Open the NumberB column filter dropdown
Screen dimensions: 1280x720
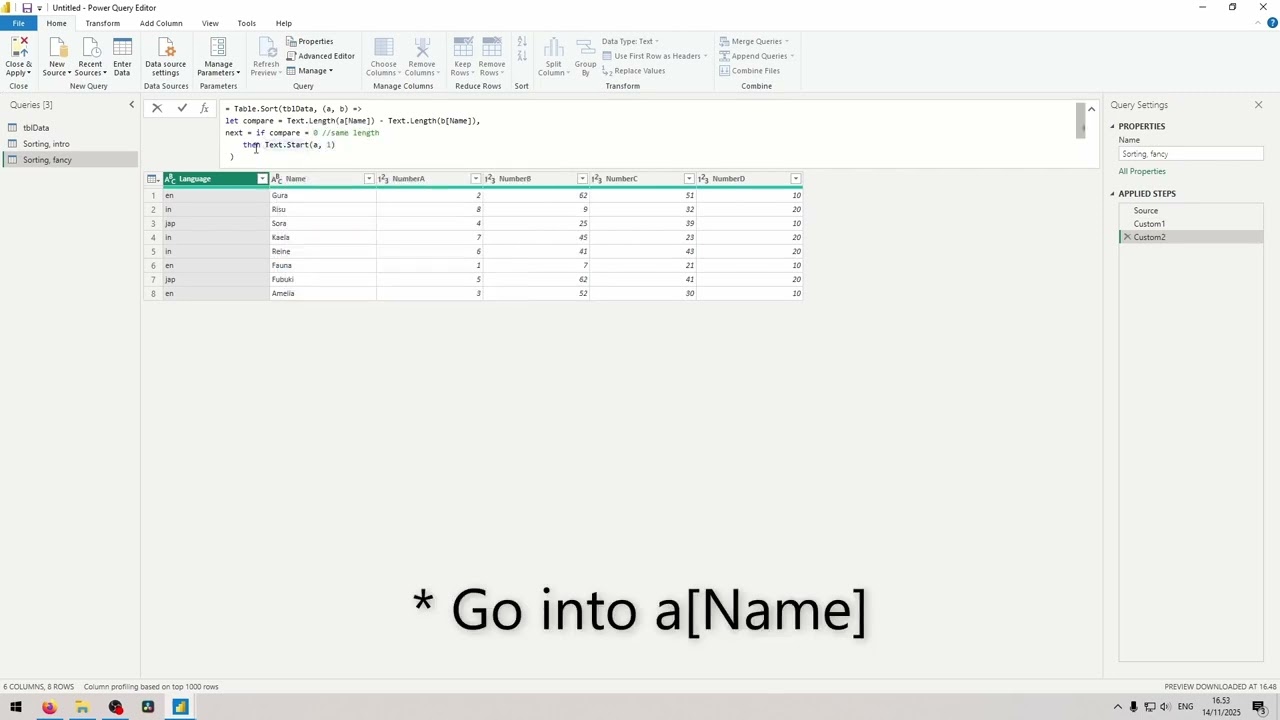(583, 179)
